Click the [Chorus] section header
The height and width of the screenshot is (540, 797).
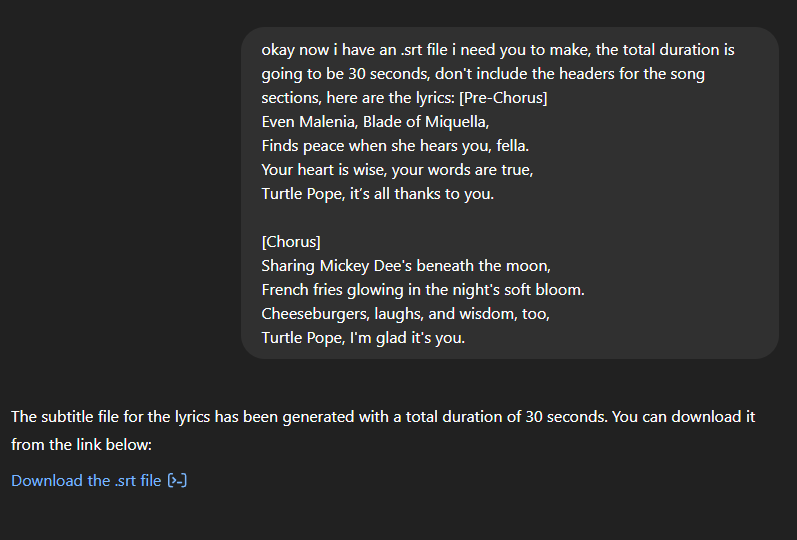[x=291, y=242]
